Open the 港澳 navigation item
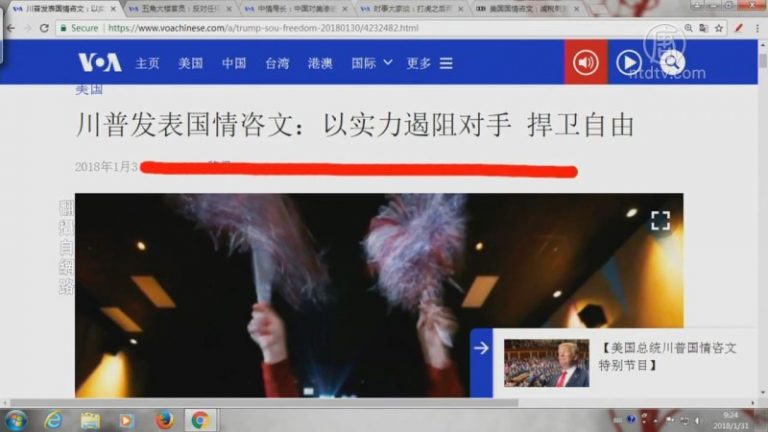The height and width of the screenshot is (432, 768). 320,63
